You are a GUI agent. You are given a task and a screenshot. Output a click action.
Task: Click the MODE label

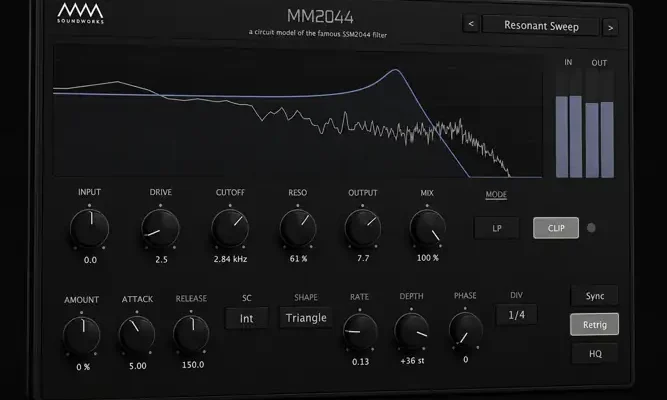(496, 194)
